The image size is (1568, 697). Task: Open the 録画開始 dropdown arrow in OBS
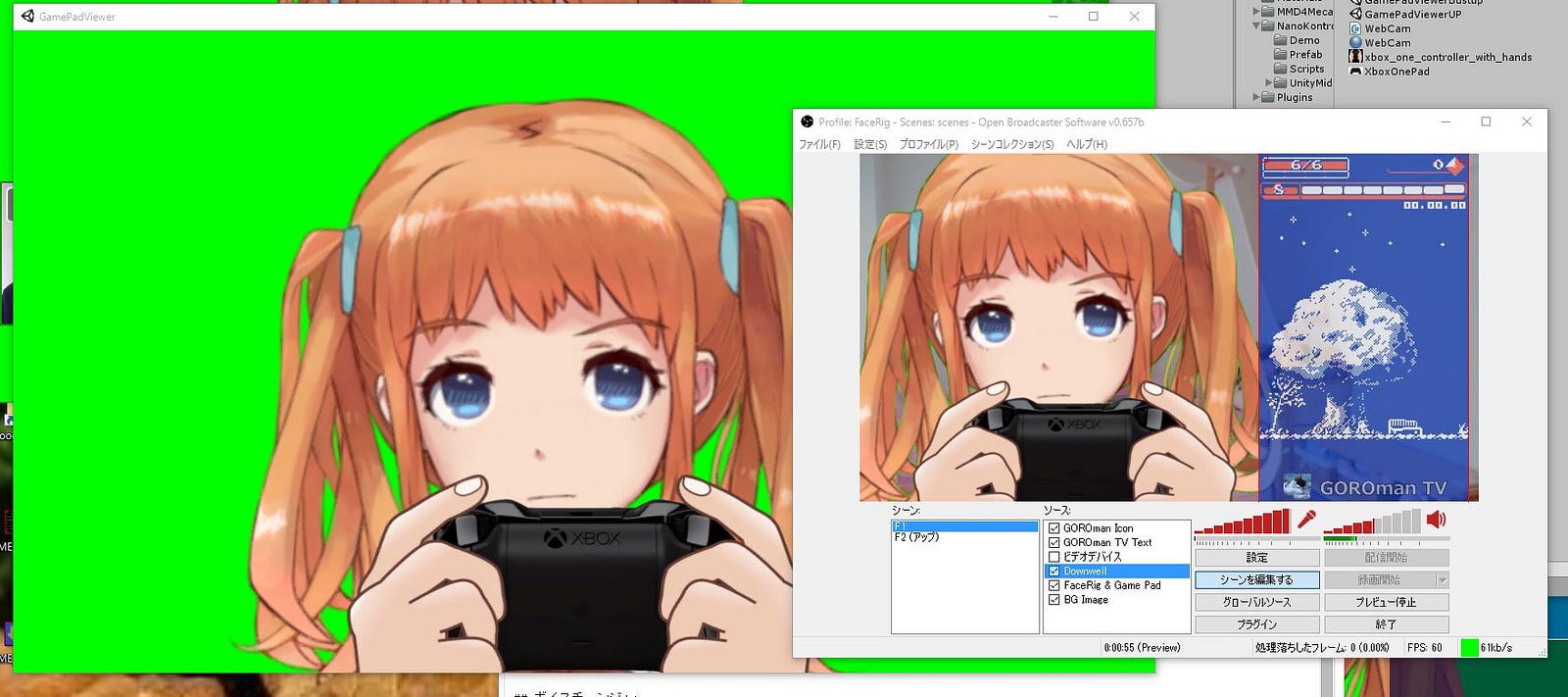(x=1442, y=580)
